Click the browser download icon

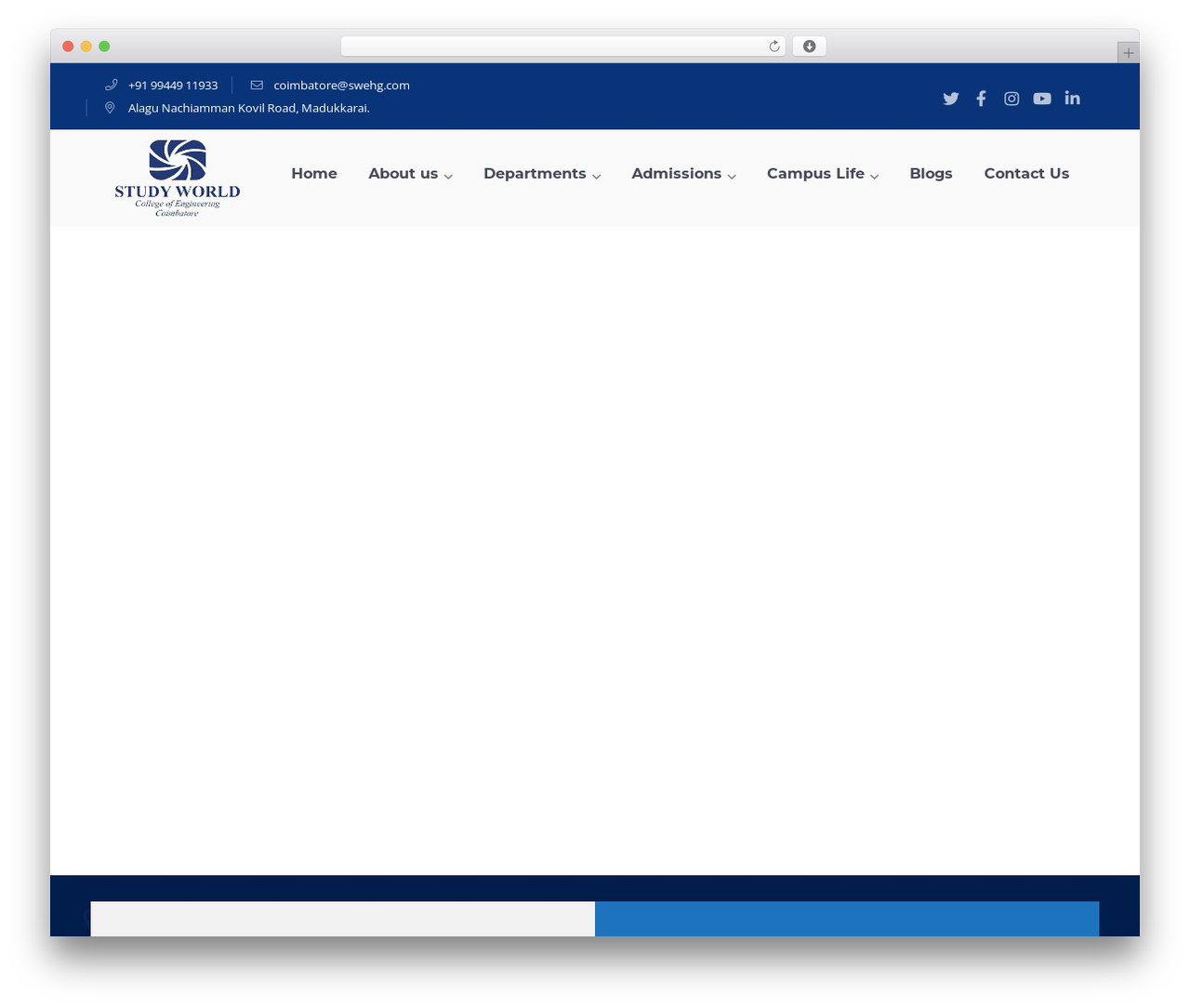(809, 46)
